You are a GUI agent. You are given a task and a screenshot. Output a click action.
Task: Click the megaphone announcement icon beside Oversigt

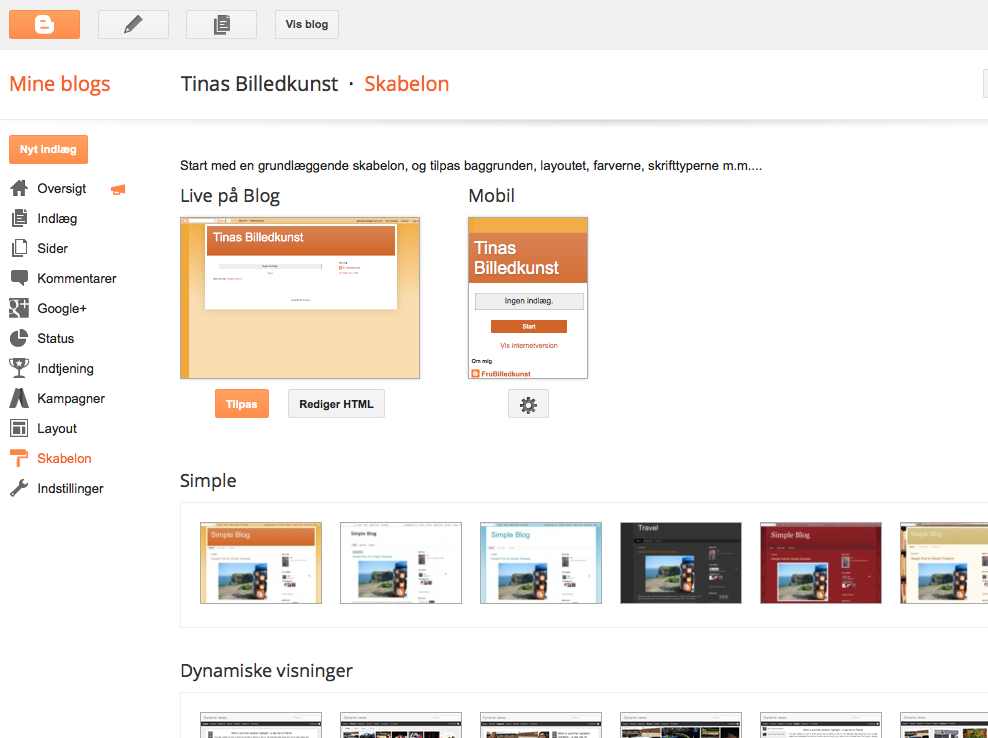tap(118, 189)
